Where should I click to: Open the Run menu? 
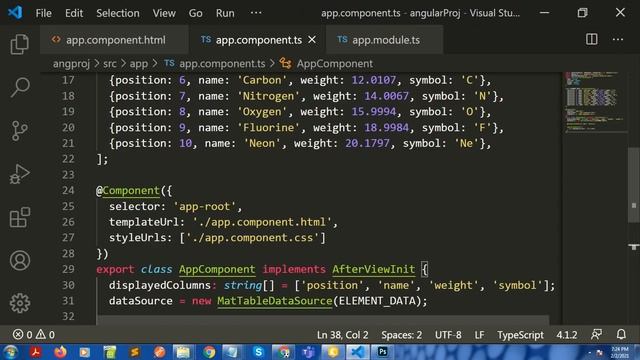pos(225,13)
